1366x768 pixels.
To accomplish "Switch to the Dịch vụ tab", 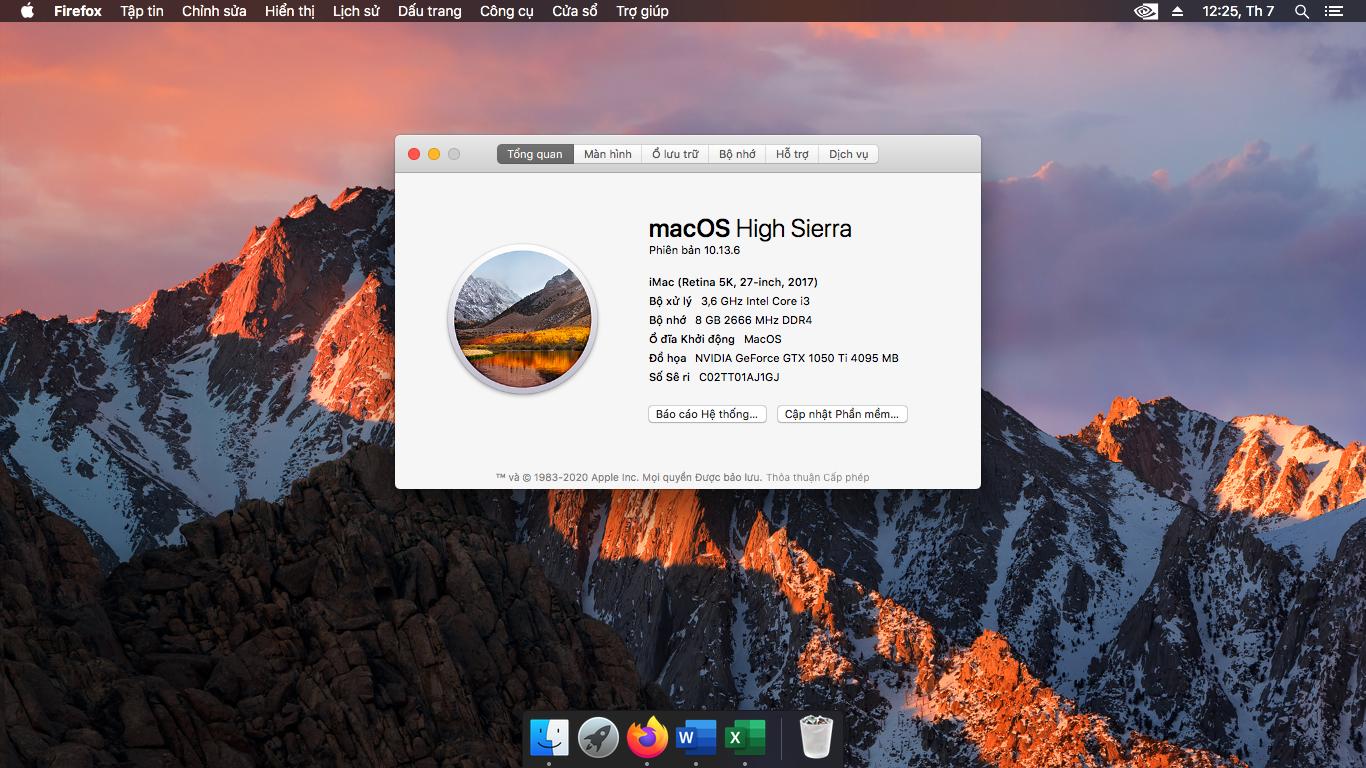I will 848,154.
